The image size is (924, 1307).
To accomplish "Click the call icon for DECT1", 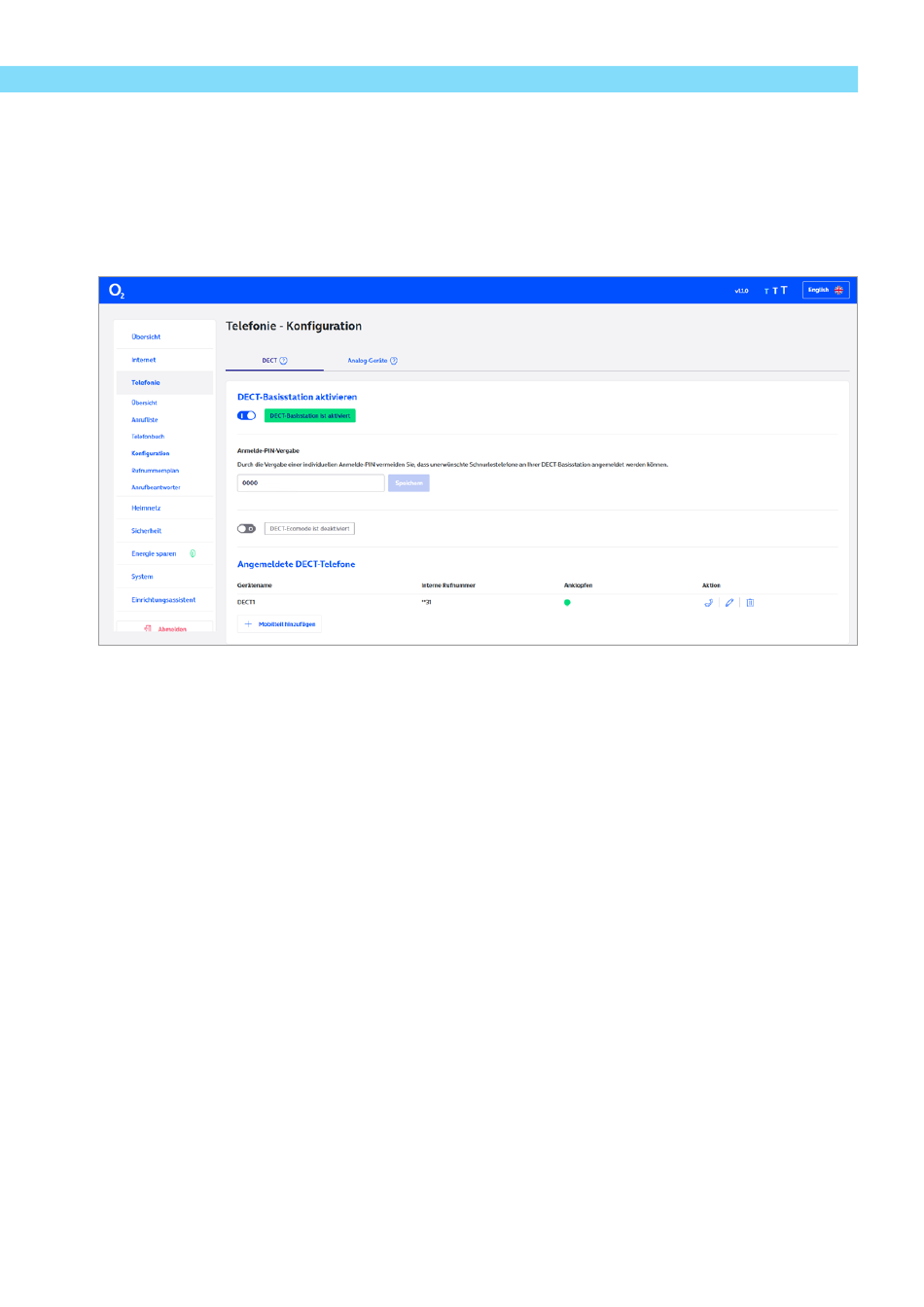I will pos(709,603).
